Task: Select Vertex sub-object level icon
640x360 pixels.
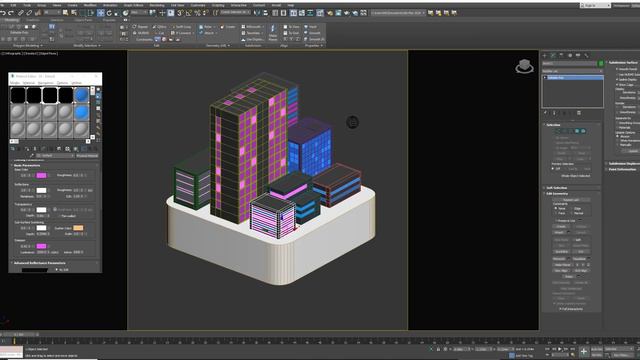Action: [x=558, y=131]
